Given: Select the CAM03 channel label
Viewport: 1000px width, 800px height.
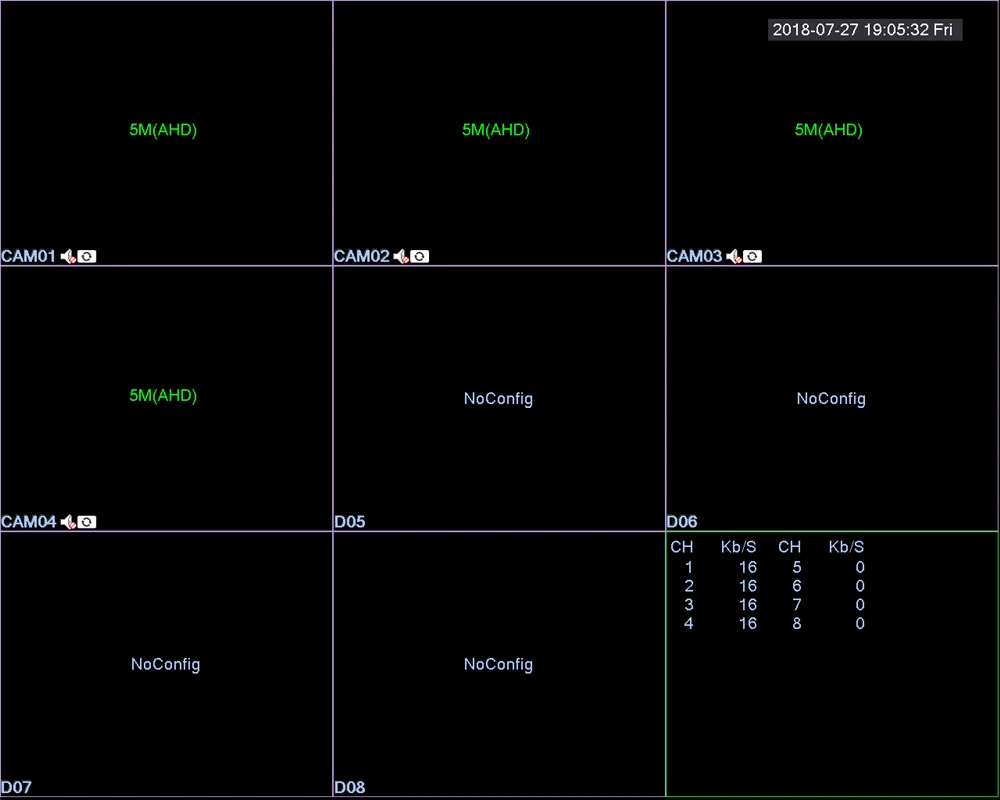Looking at the screenshot, I should point(695,256).
